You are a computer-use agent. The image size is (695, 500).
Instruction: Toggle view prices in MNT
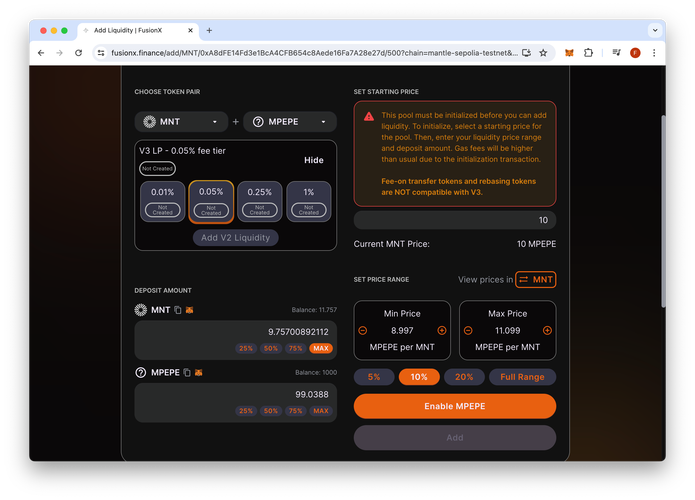pos(536,280)
